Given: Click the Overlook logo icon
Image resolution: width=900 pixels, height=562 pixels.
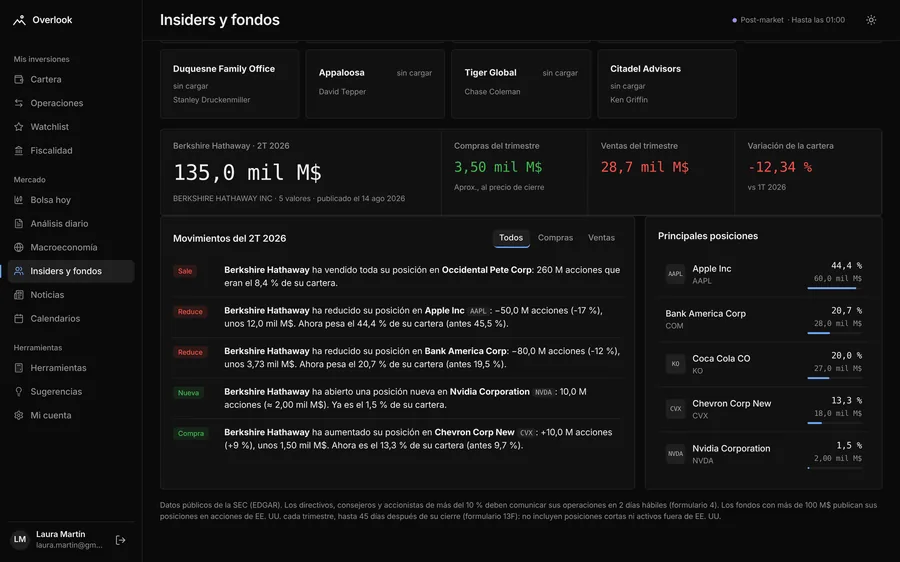Looking at the screenshot, I should 20,20.
